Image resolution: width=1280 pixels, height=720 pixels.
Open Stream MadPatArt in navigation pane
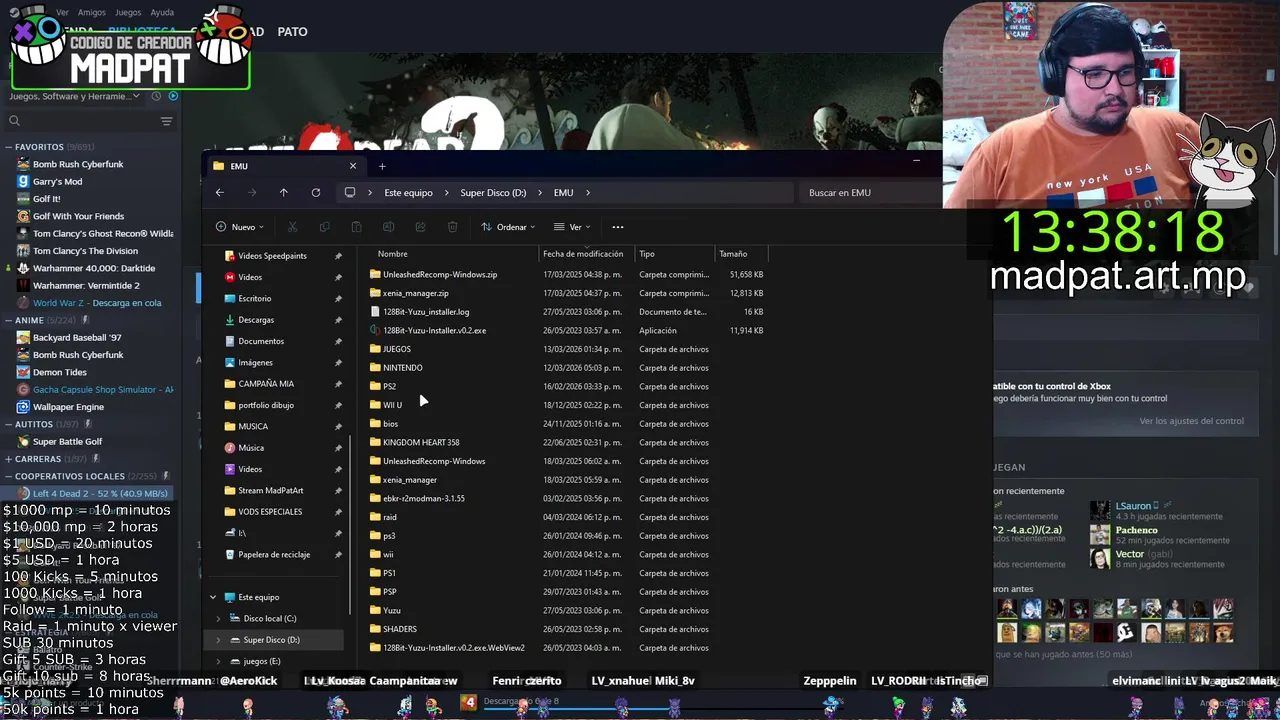[x=270, y=490]
